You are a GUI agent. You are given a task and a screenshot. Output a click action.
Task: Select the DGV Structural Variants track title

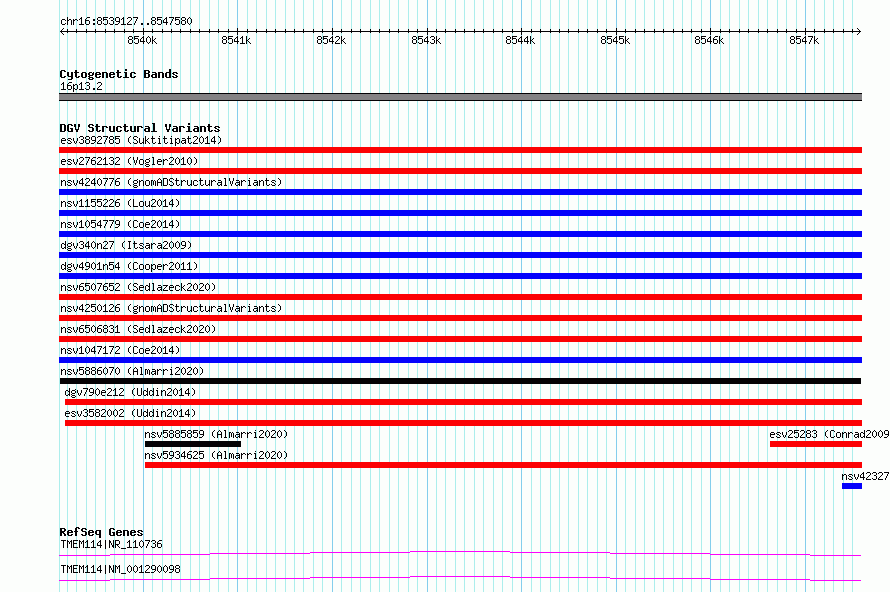[x=140, y=128]
